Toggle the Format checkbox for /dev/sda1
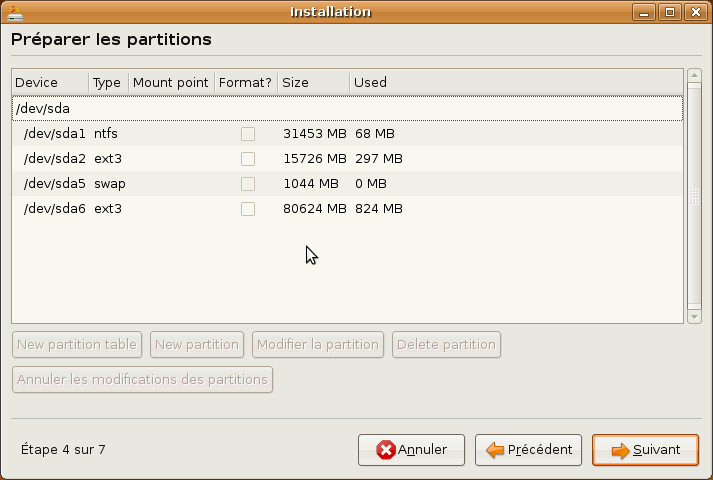 pos(248,134)
